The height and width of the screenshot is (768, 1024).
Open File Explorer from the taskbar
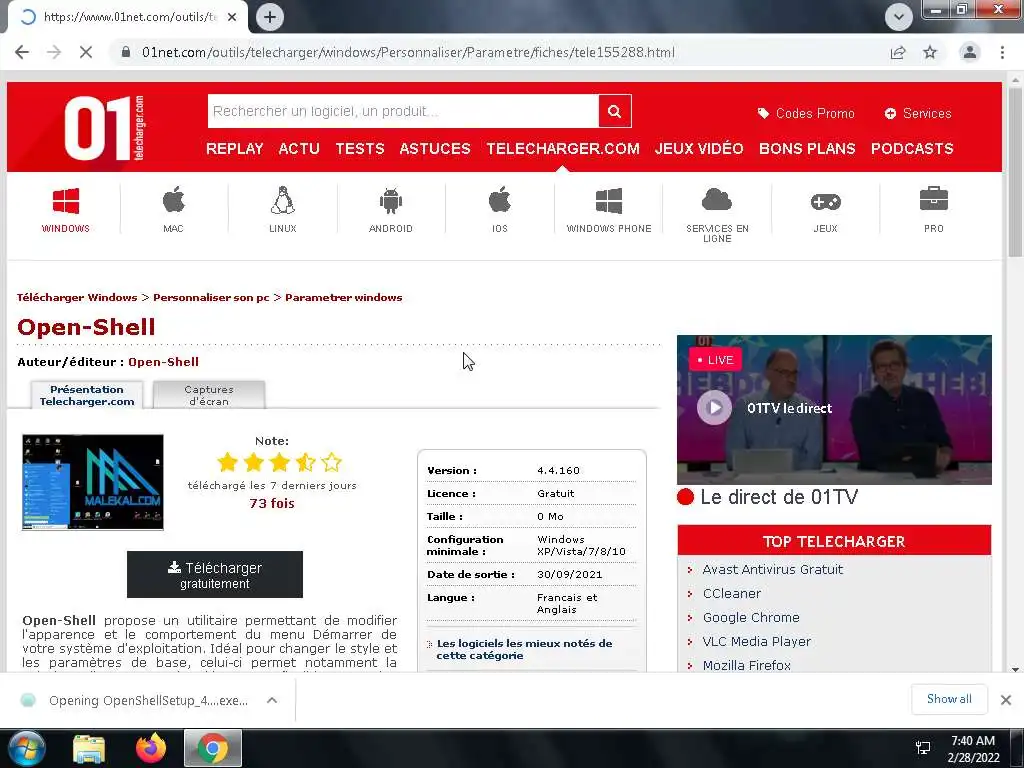coord(89,749)
